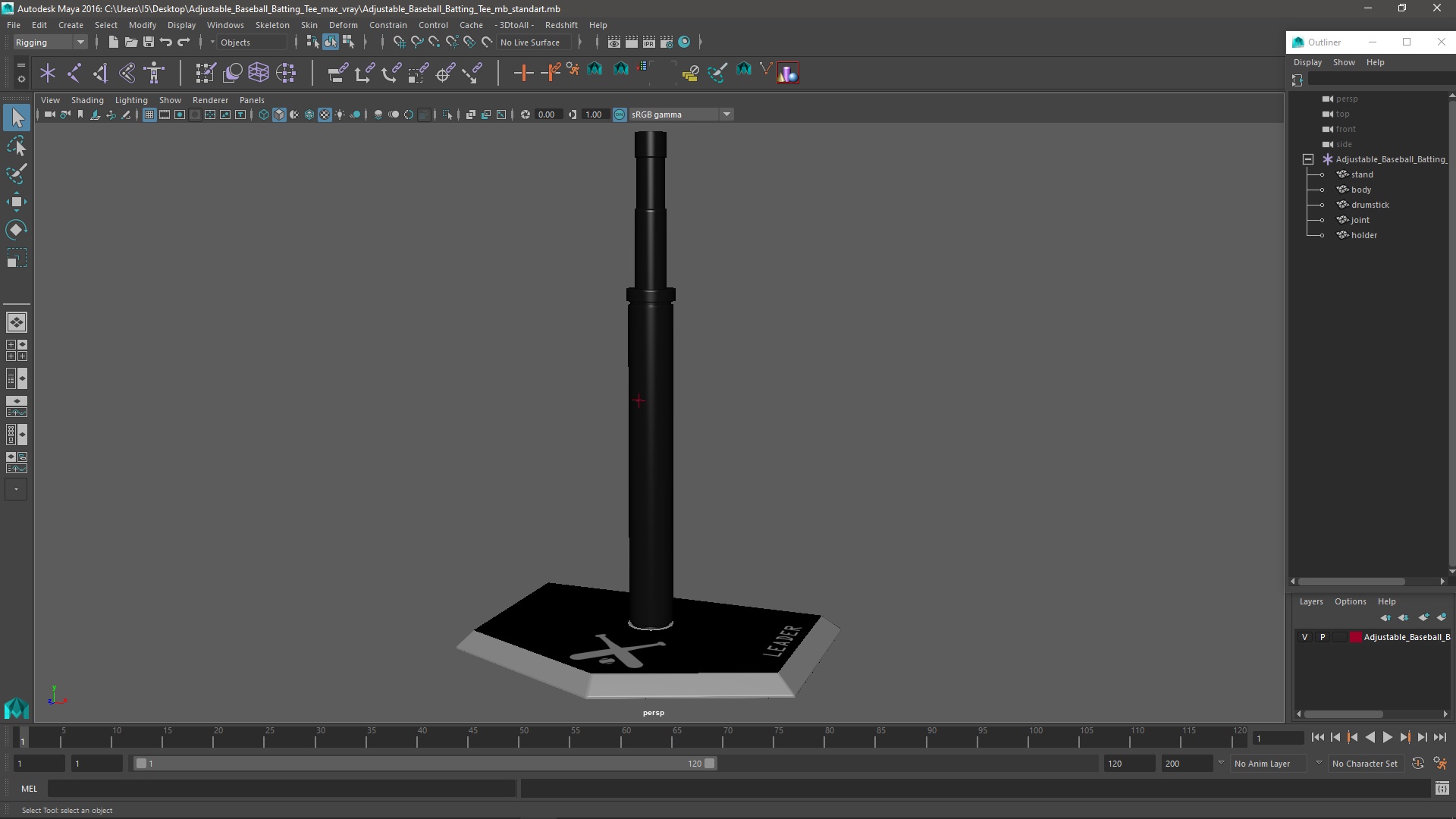
Task: Step forward one frame
Action: tap(1422, 737)
